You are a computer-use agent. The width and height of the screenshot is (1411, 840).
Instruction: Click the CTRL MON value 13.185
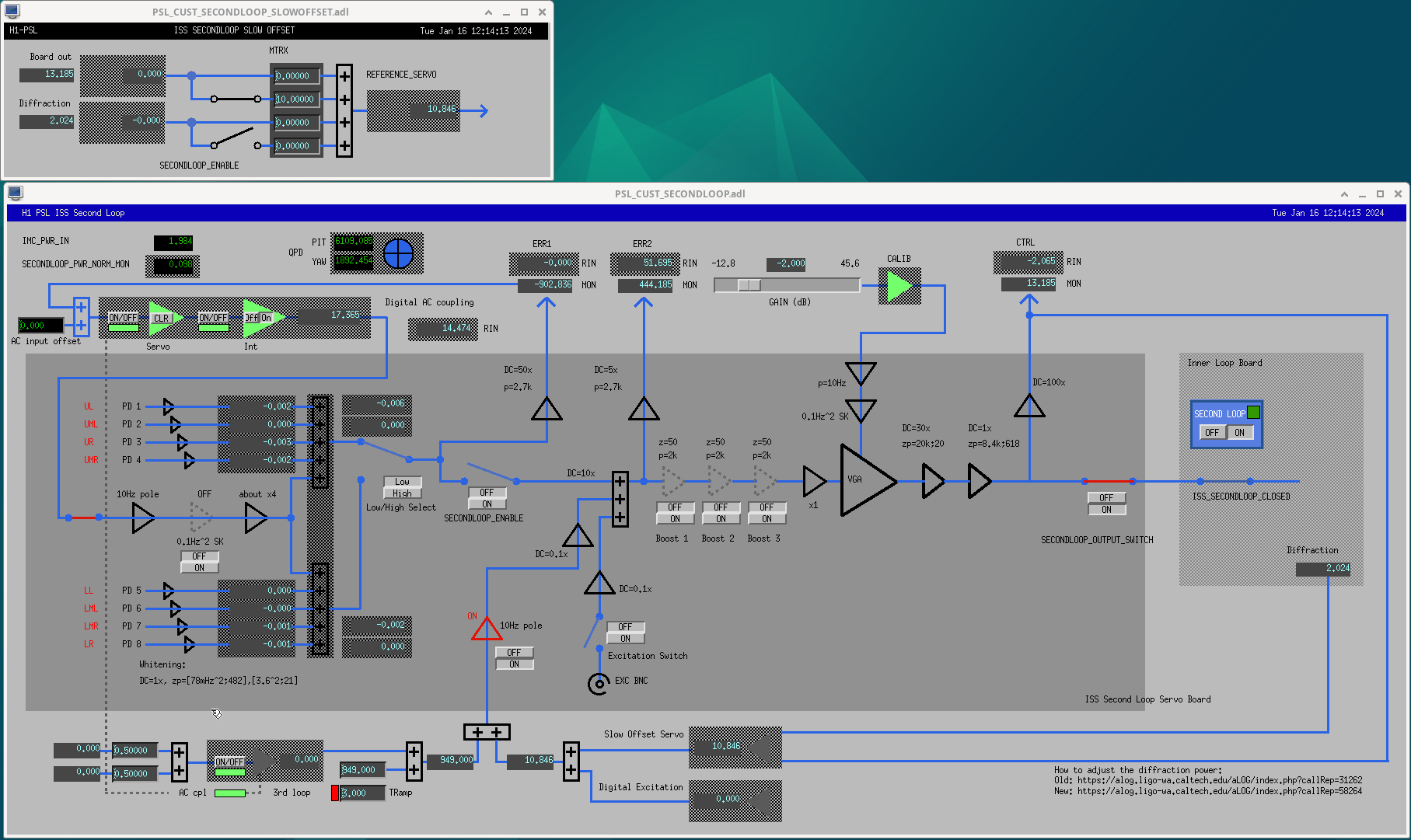coord(1029,284)
